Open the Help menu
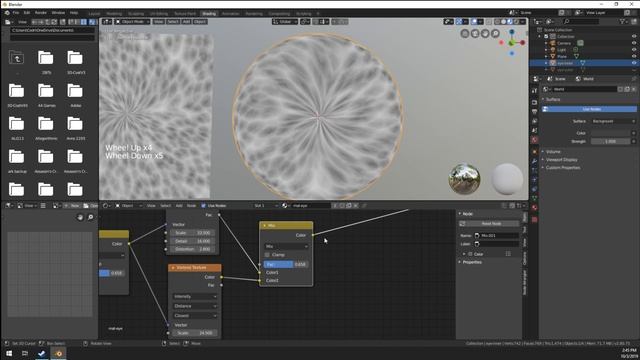The width and height of the screenshot is (640, 360). coord(74,13)
